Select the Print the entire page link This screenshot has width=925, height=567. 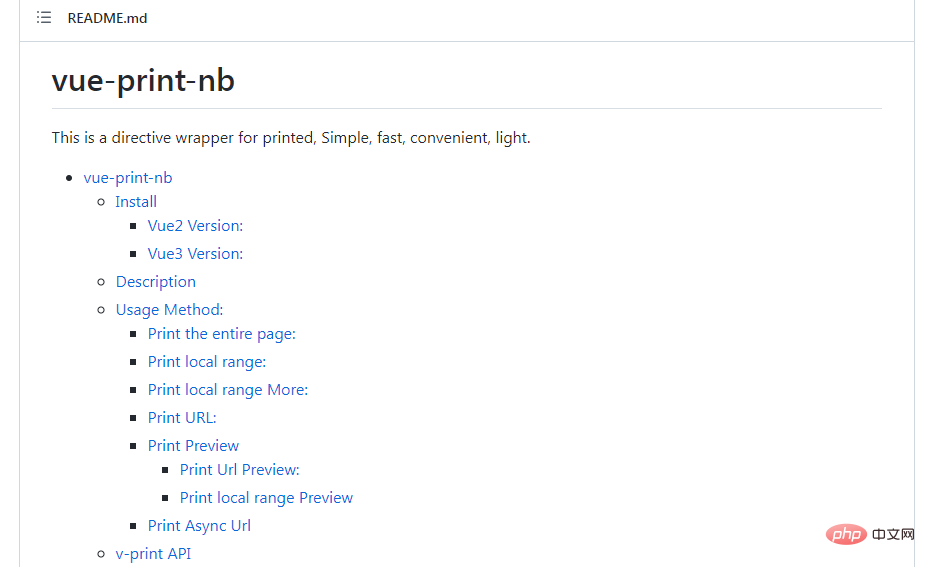222,334
